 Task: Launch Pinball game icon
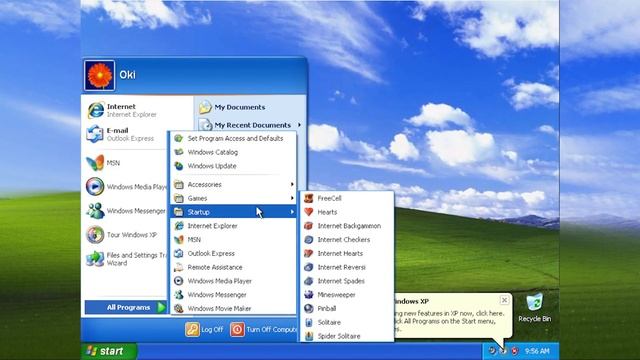pyautogui.click(x=309, y=309)
